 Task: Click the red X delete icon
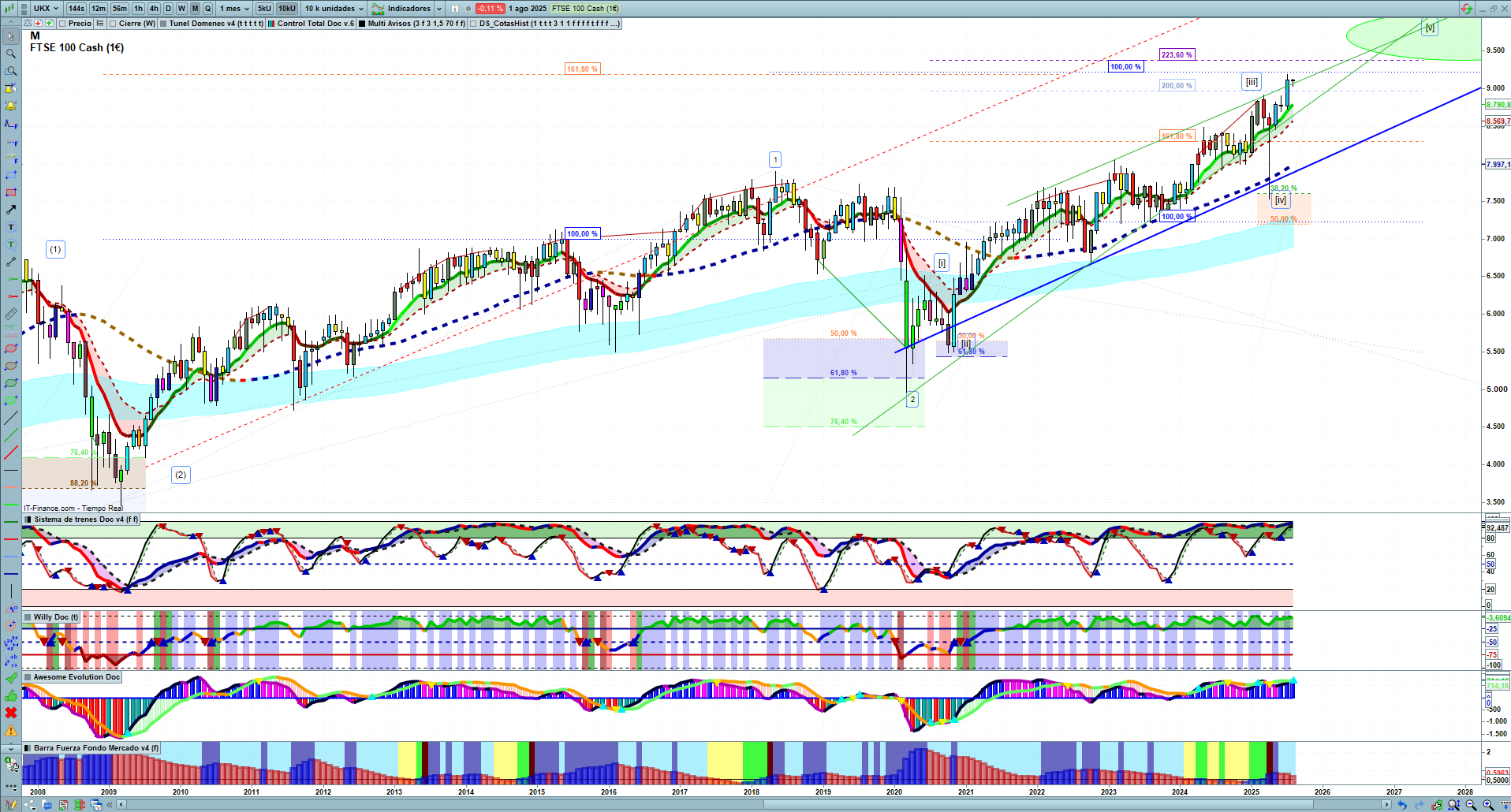tap(11, 713)
